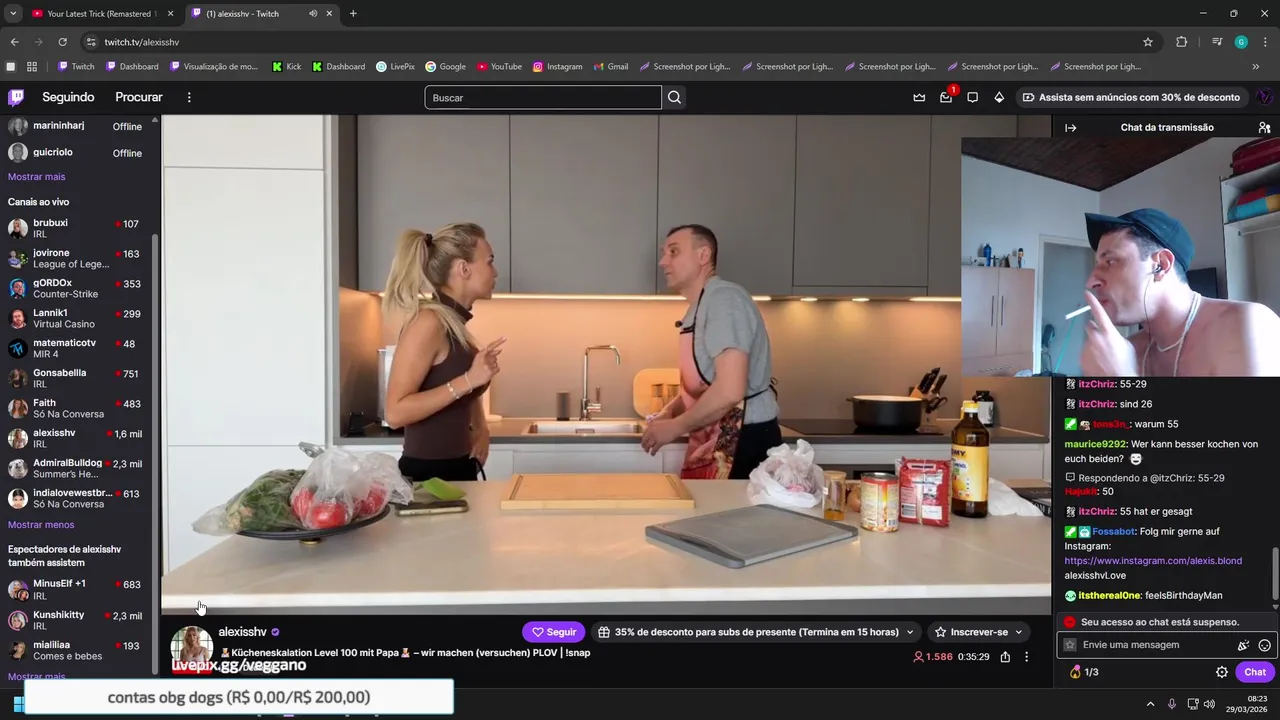Click the Bits cheer icon in chat input
This screenshot has width=1280, height=720.
[1244, 645]
